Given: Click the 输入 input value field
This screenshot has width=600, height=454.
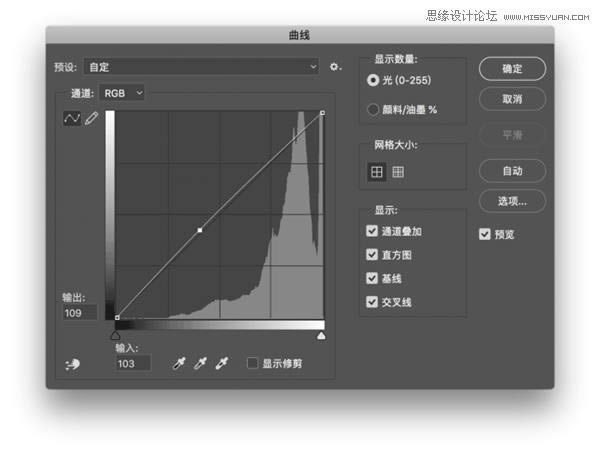Looking at the screenshot, I should 133,363.
